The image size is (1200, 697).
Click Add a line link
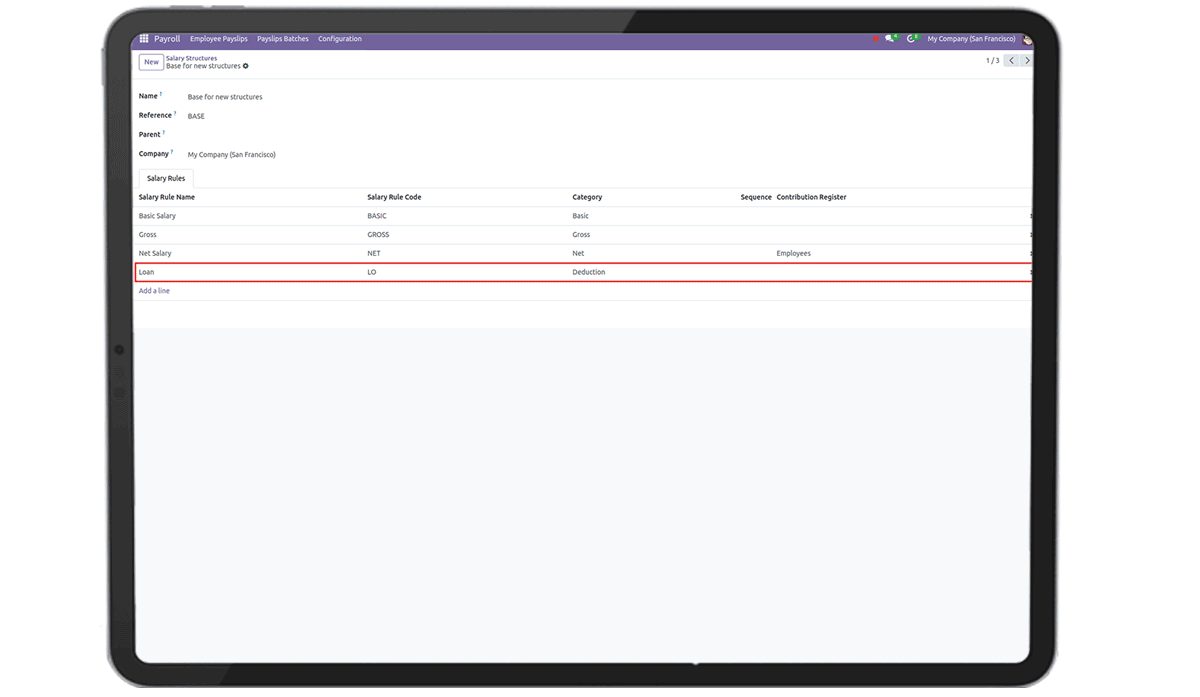point(154,291)
